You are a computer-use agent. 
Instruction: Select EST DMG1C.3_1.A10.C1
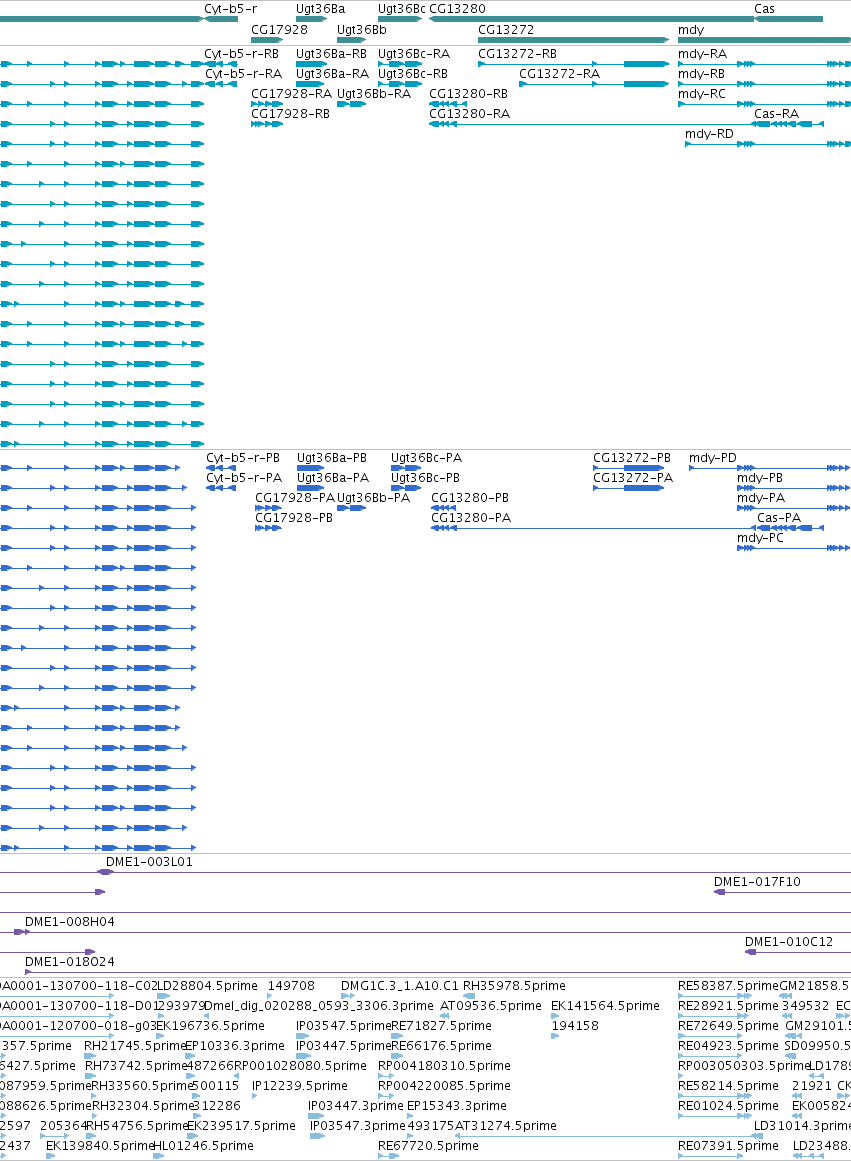pos(400,987)
